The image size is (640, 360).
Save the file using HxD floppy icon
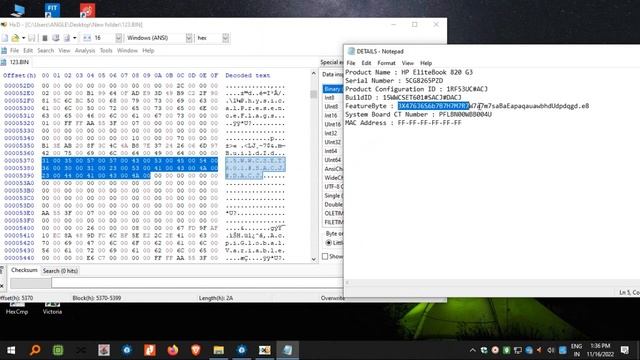(31, 38)
